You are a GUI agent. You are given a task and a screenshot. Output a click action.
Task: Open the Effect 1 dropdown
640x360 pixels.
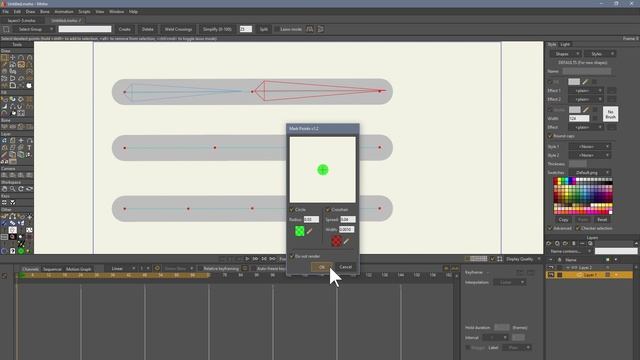click(585, 91)
